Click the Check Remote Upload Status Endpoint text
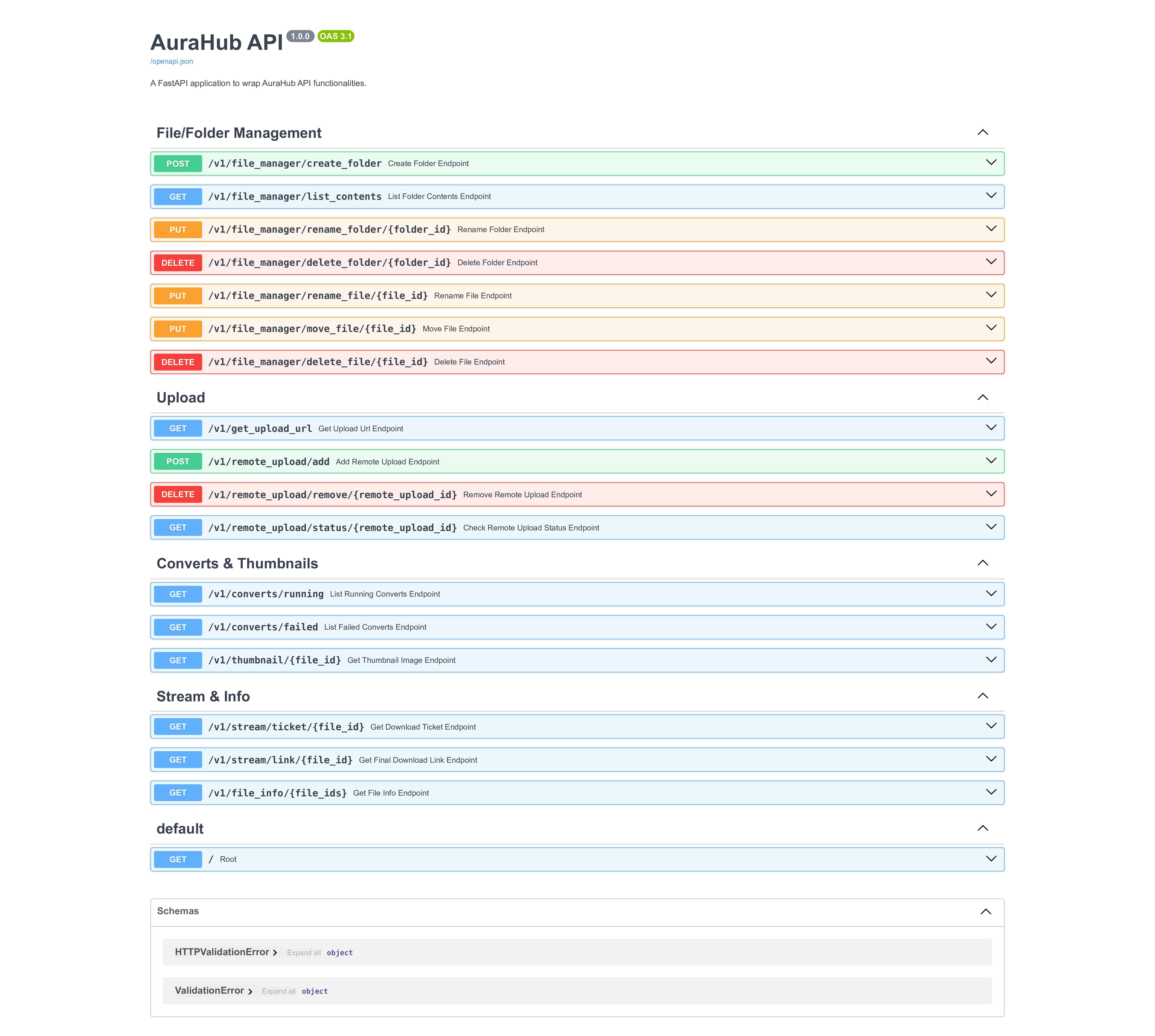This screenshot has width=1155, height=1036. click(x=531, y=528)
